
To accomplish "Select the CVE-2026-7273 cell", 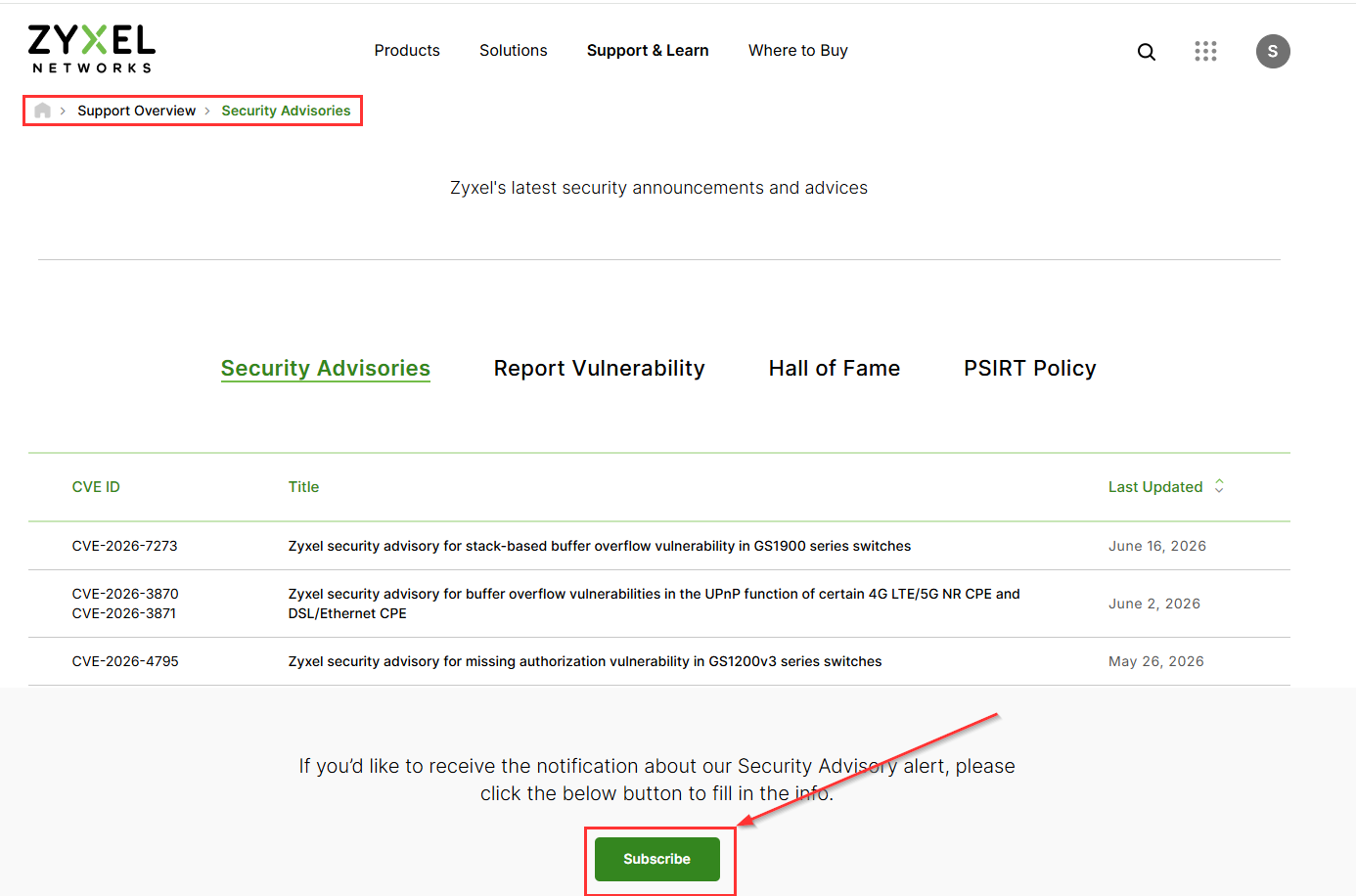I will tap(125, 546).
